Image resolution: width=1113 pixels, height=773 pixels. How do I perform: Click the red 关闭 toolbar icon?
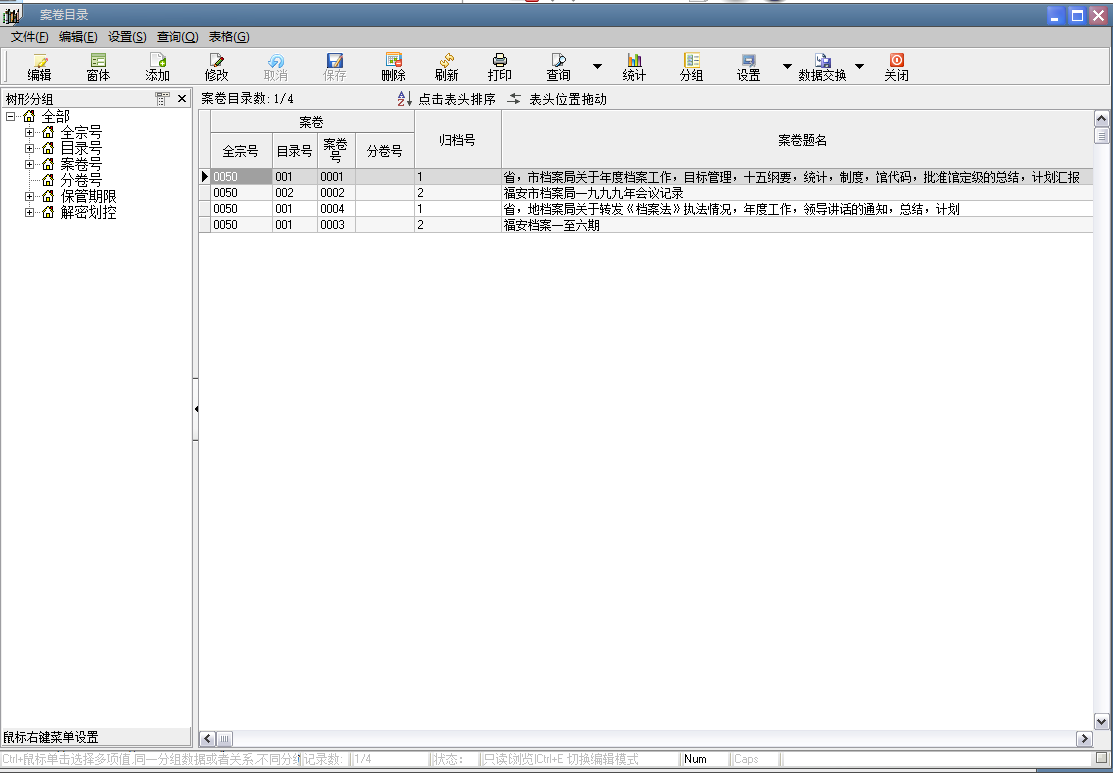[x=897, y=61]
